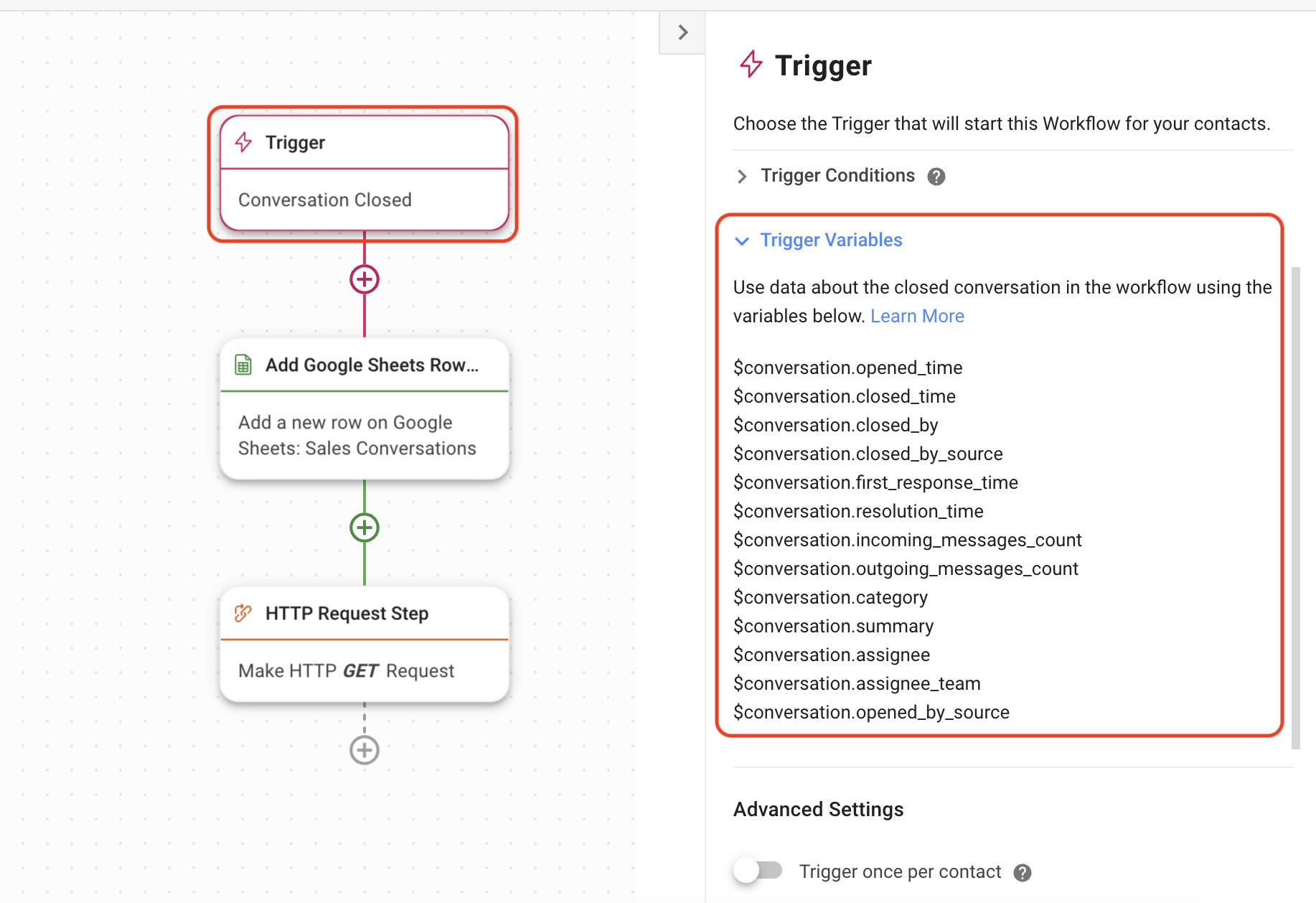Click the HTTP Request webhook icon
The image size is (1316, 903).
243,613
